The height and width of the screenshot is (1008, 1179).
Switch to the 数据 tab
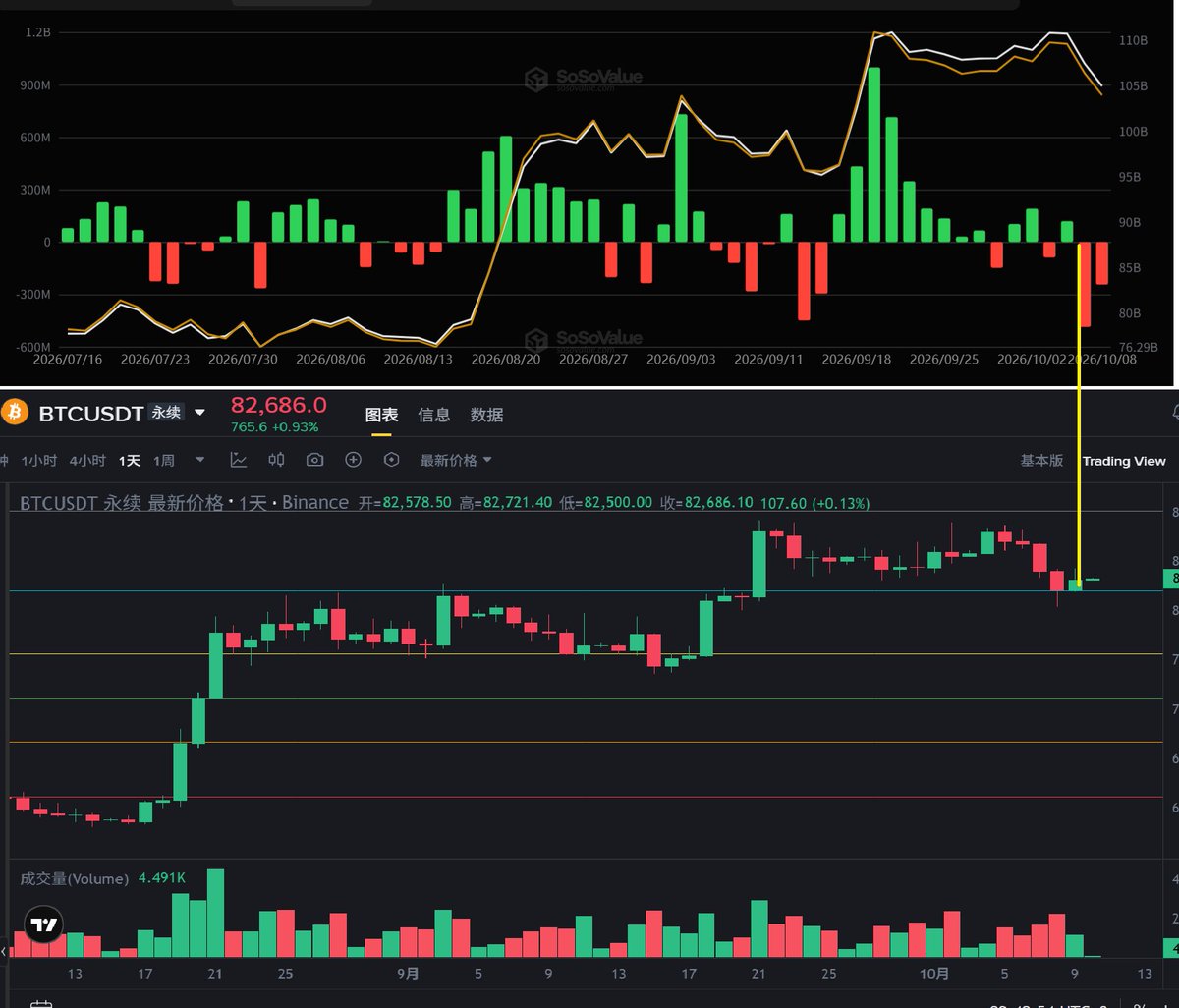[x=486, y=415]
